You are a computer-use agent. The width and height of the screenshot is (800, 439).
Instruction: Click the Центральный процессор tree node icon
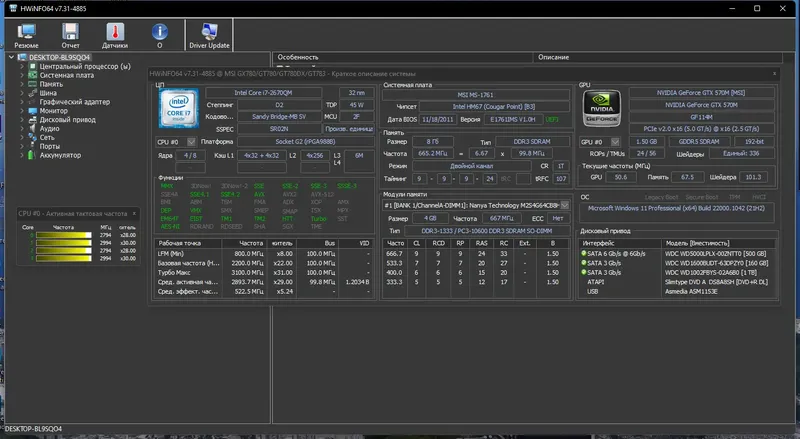coord(33,66)
